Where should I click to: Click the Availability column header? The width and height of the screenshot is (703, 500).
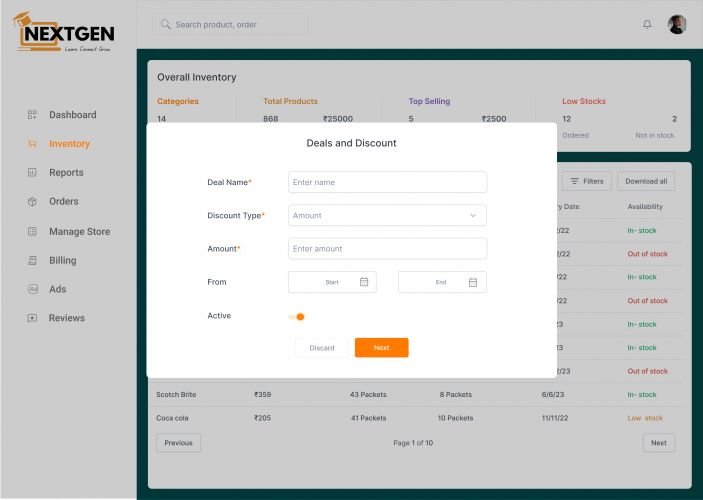tap(645, 207)
